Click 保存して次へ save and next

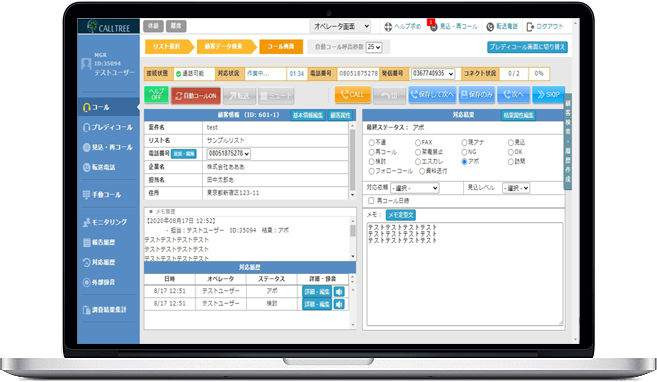[432, 95]
